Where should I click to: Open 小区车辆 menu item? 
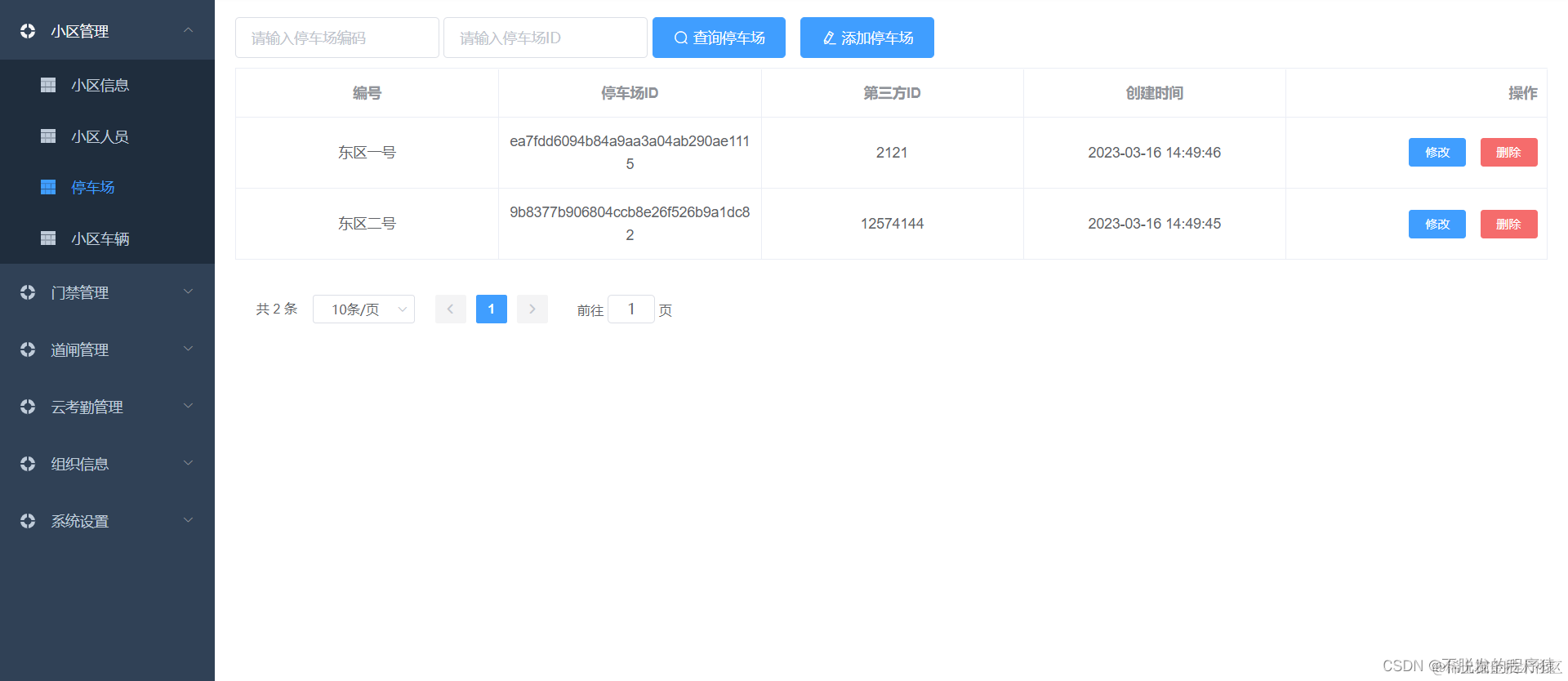[x=107, y=238]
